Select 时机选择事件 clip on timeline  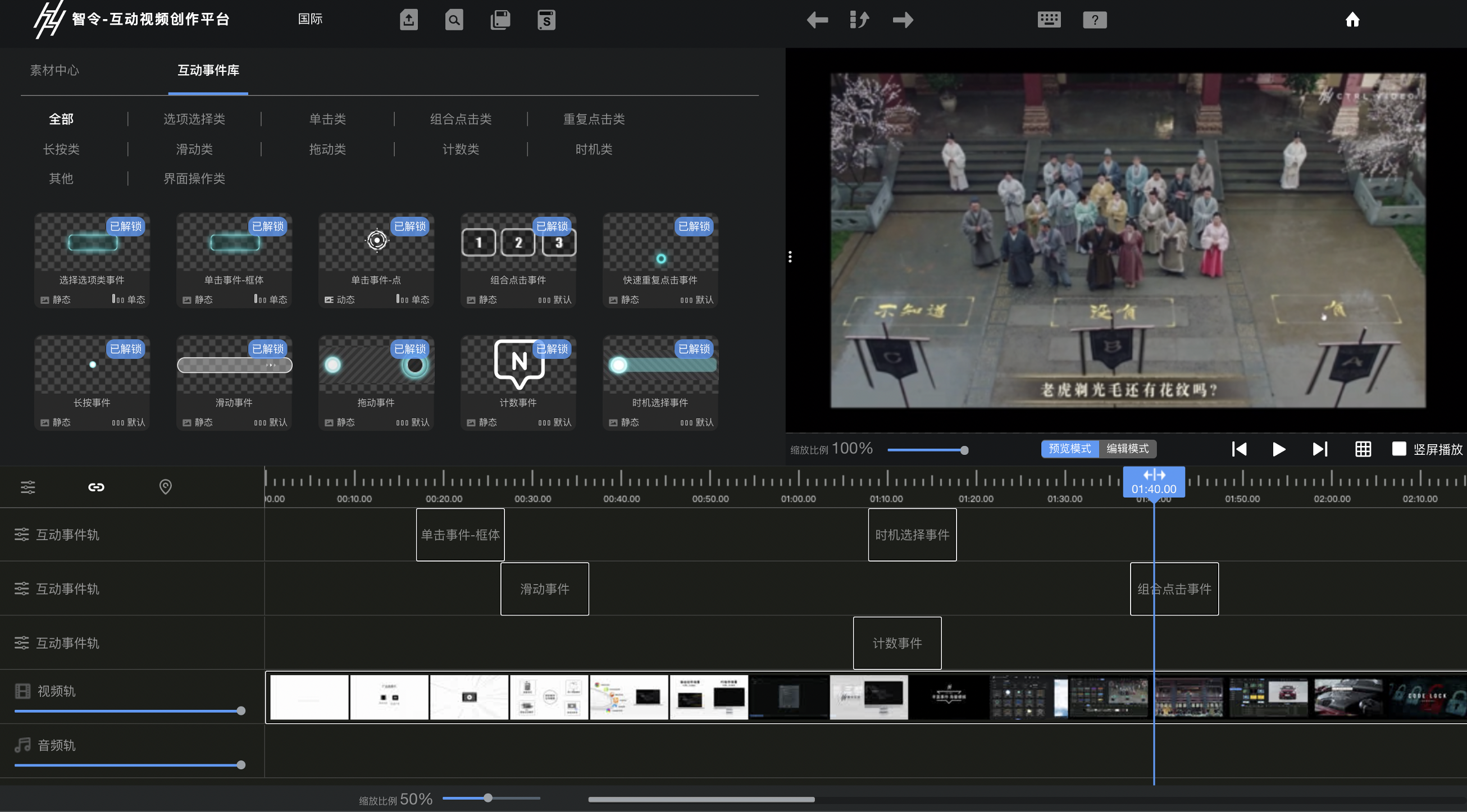(x=912, y=535)
